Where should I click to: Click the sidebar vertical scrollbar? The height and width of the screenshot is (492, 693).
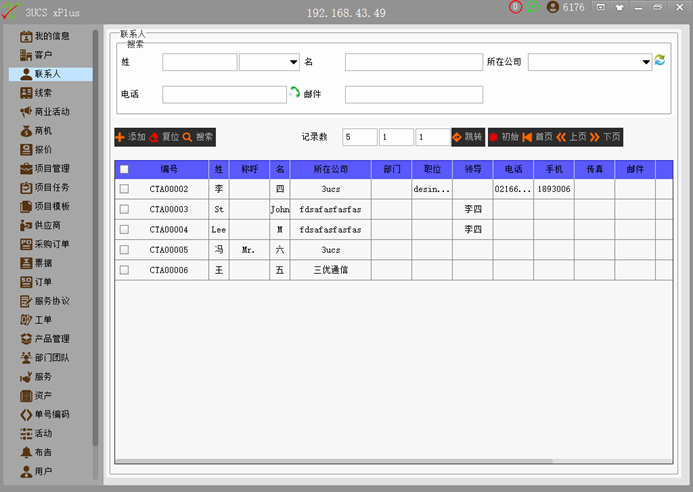click(x=95, y=238)
